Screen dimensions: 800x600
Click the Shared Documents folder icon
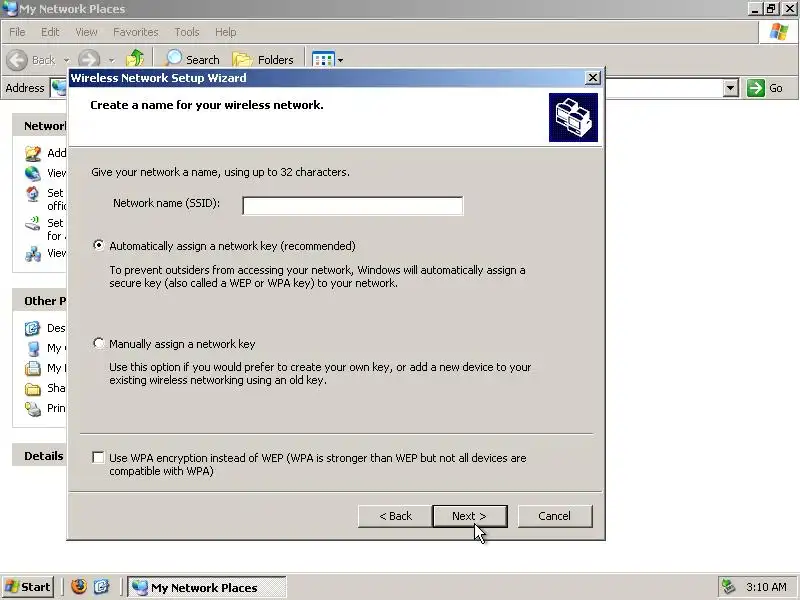click(x=33, y=389)
